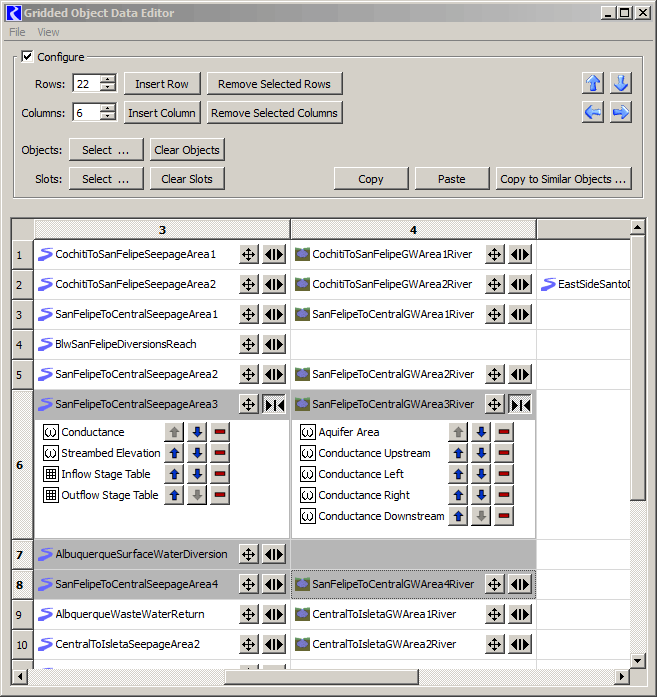
Task: Click Remove Selected Rows button
Action: (x=274, y=84)
